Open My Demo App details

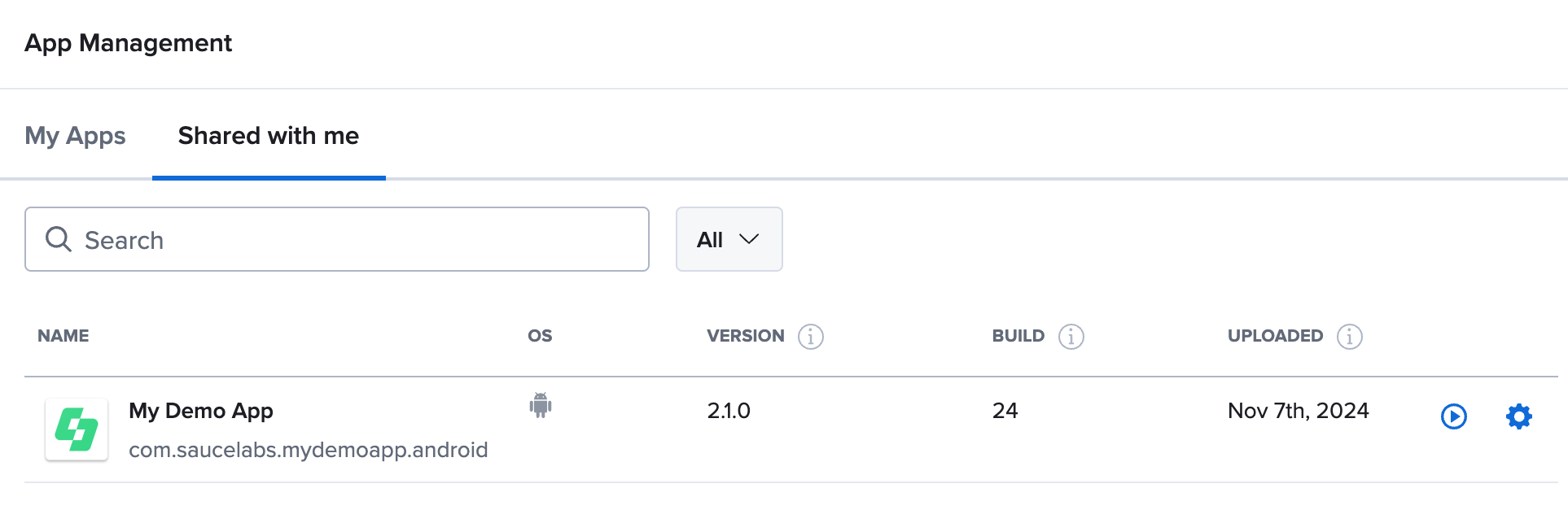[201, 411]
